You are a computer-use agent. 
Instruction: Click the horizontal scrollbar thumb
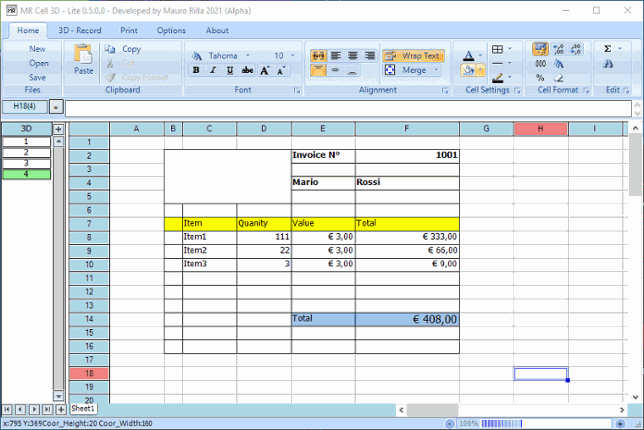(432, 410)
